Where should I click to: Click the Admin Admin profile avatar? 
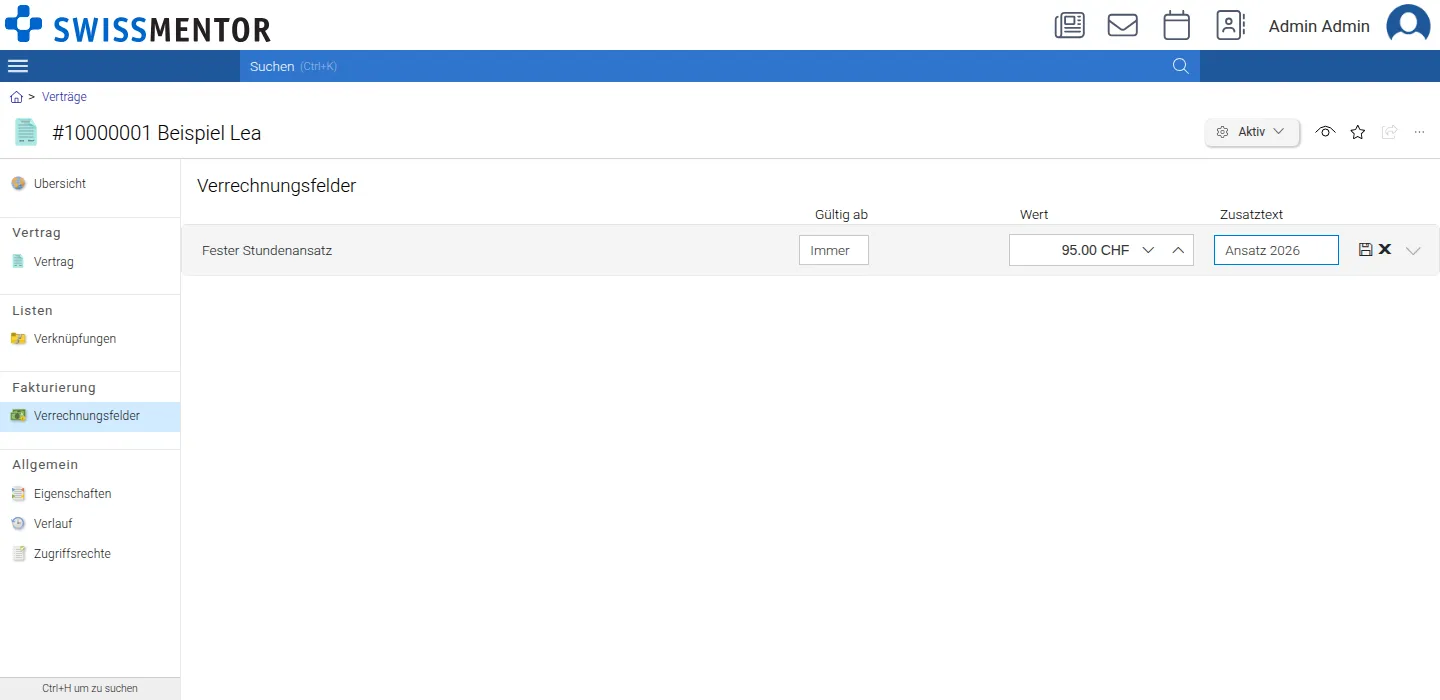(x=1408, y=25)
